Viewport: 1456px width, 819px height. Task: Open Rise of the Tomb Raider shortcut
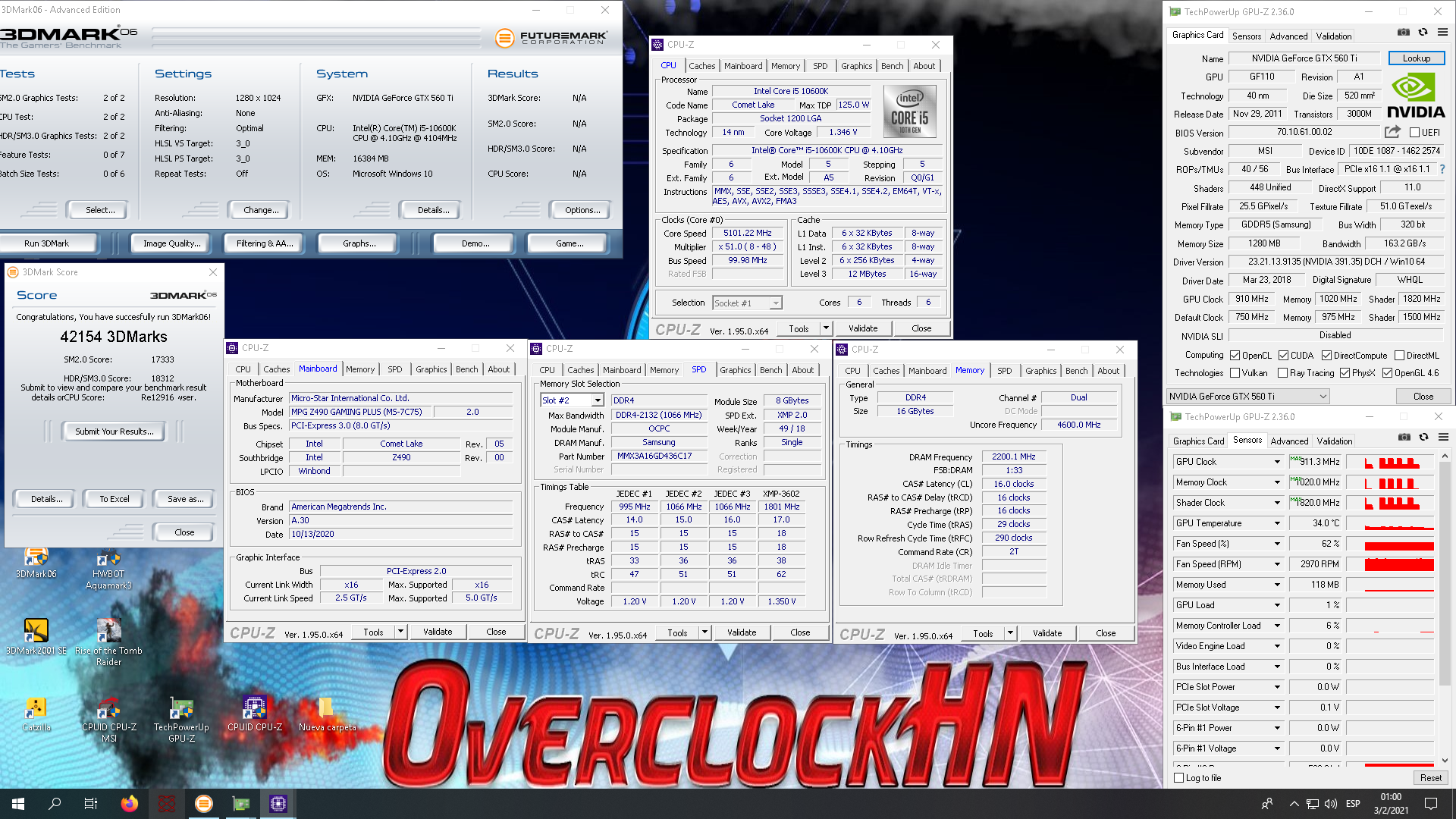108,642
